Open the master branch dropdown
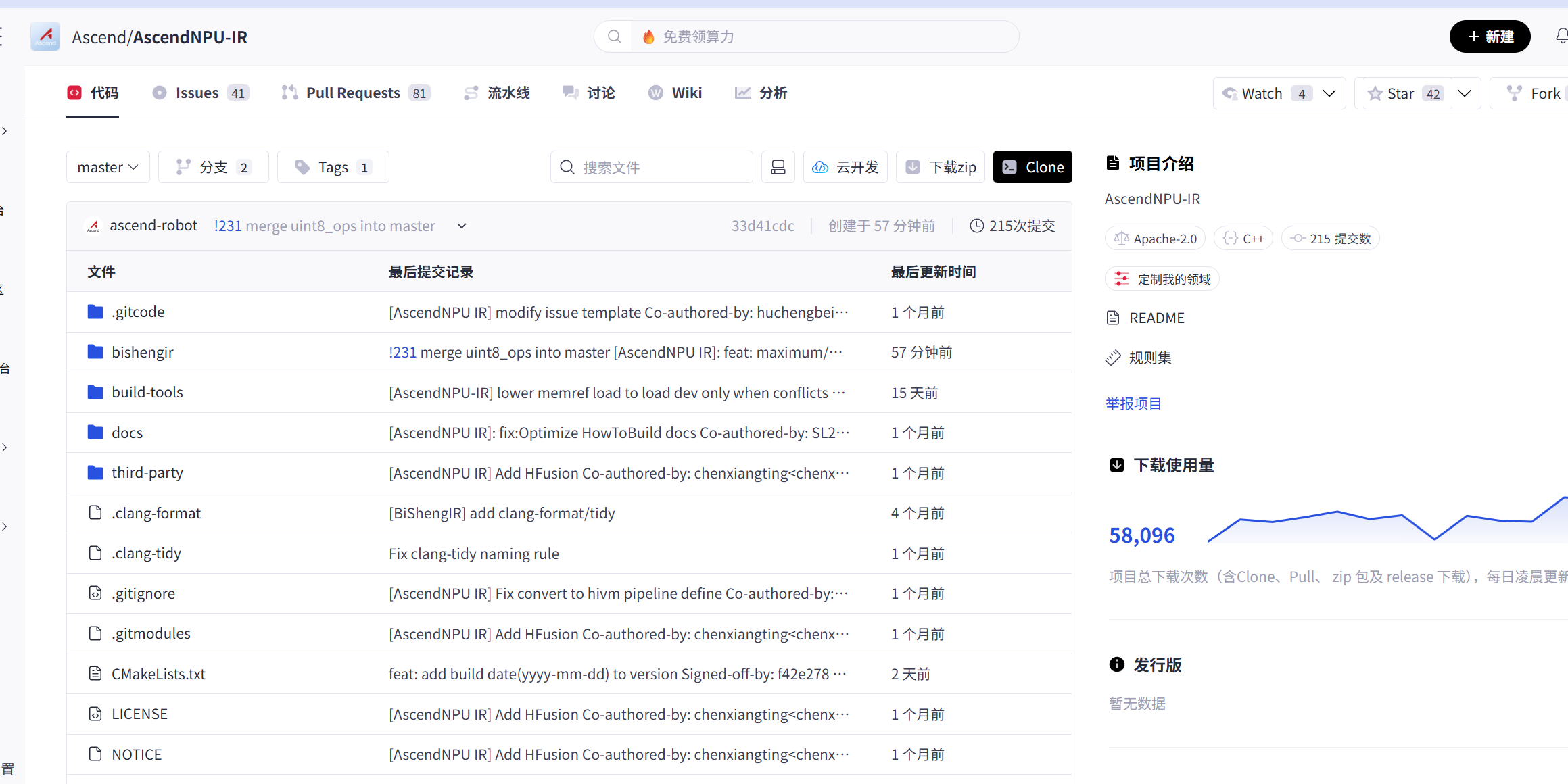This screenshot has width=1568, height=784. [108, 167]
